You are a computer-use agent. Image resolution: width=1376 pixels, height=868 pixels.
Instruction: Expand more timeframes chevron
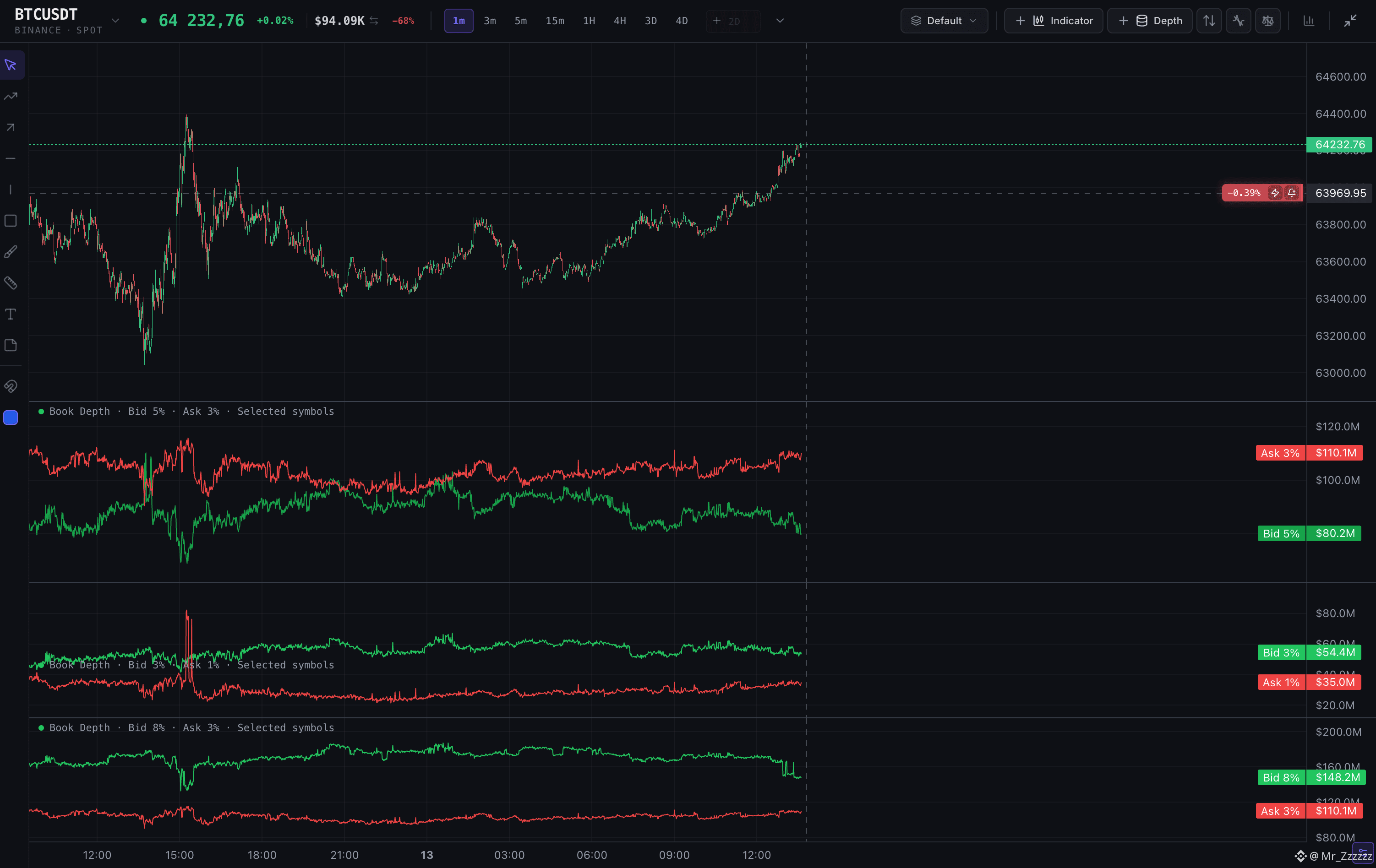[x=780, y=21]
